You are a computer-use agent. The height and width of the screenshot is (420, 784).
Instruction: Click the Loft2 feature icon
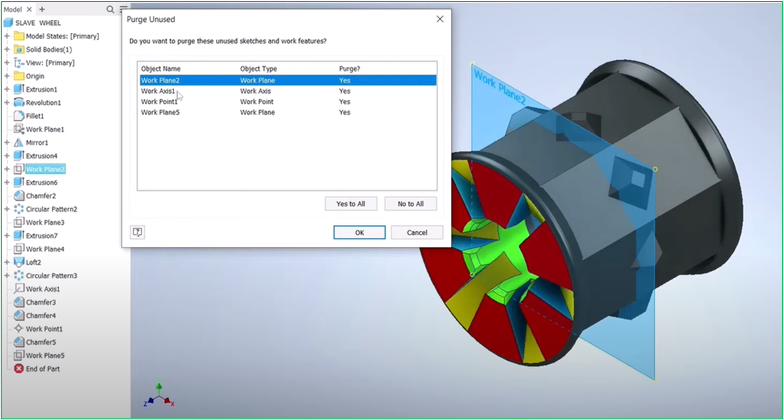[19, 262]
